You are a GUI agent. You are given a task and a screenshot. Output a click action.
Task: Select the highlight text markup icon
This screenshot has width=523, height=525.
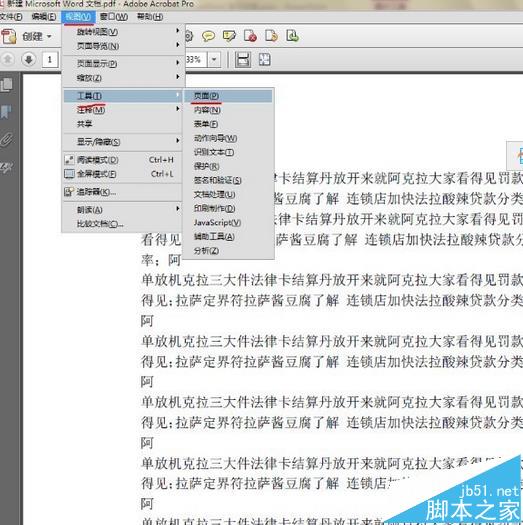[x=229, y=36]
